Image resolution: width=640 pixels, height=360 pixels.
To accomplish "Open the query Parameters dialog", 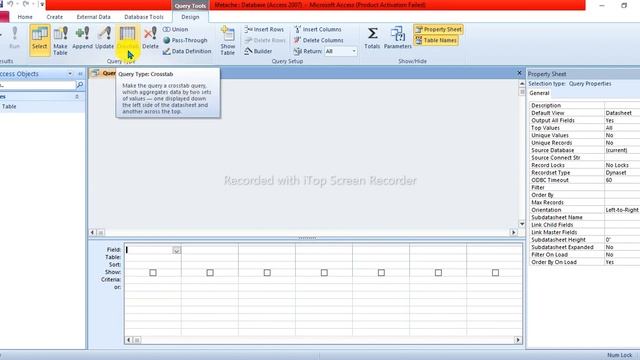I will click(x=398, y=38).
